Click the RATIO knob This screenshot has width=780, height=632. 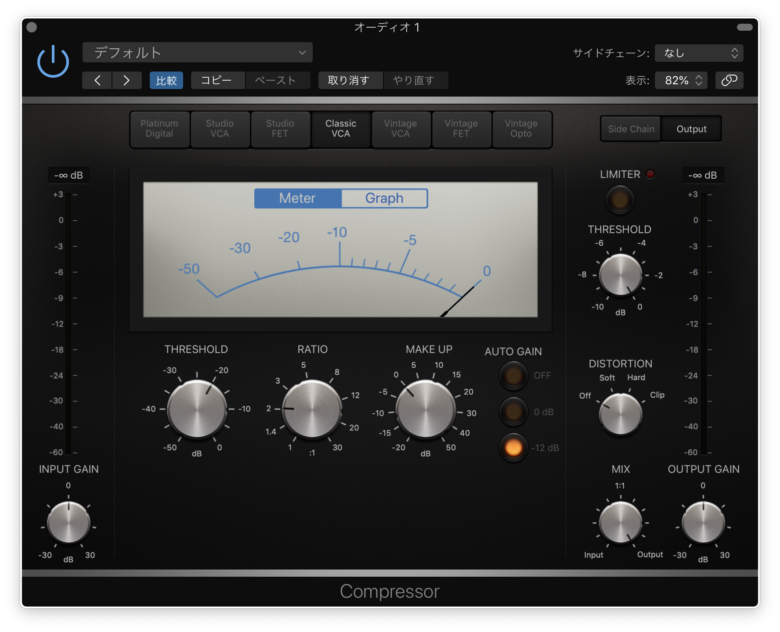(312, 409)
